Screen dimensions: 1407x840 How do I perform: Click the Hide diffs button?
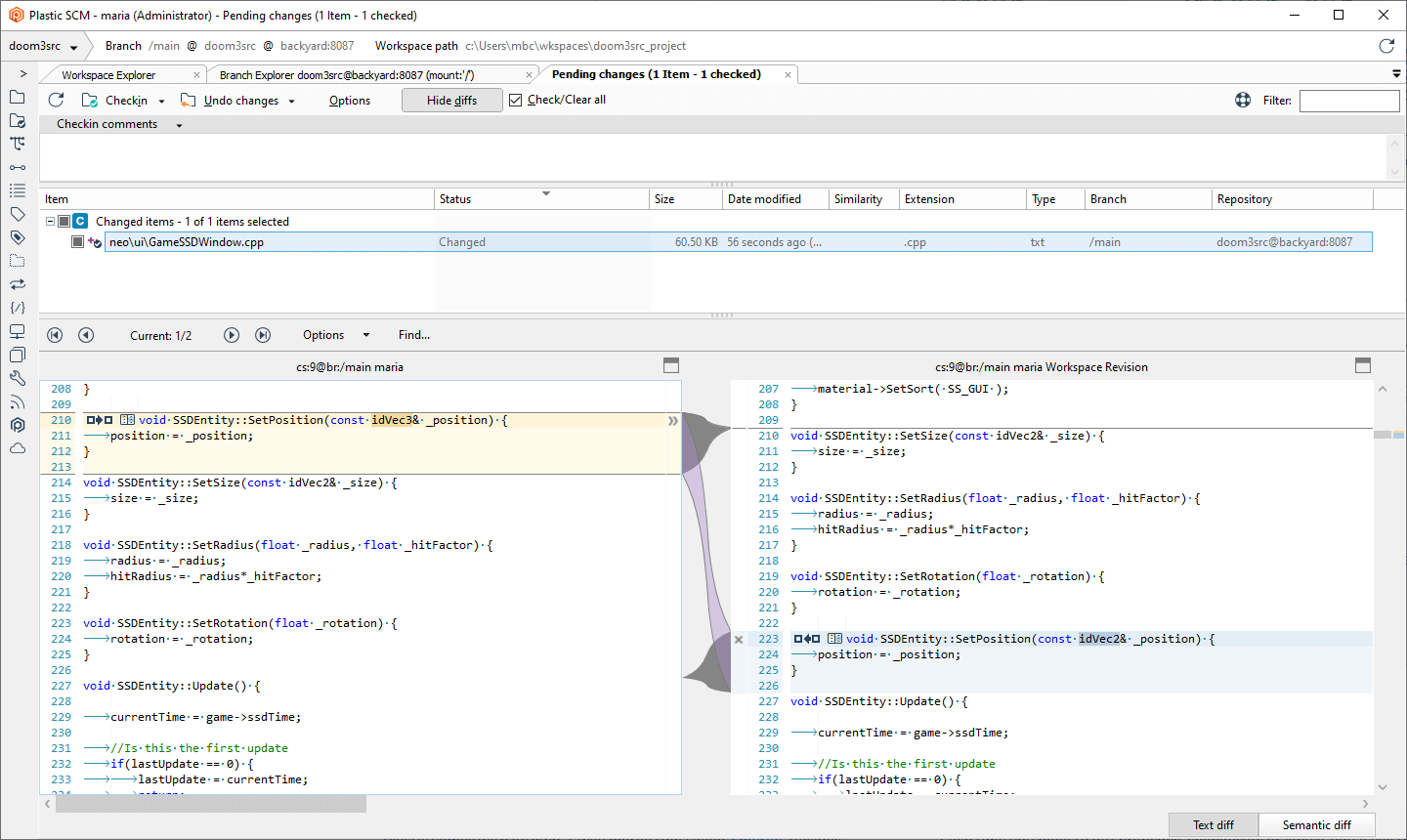451,100
